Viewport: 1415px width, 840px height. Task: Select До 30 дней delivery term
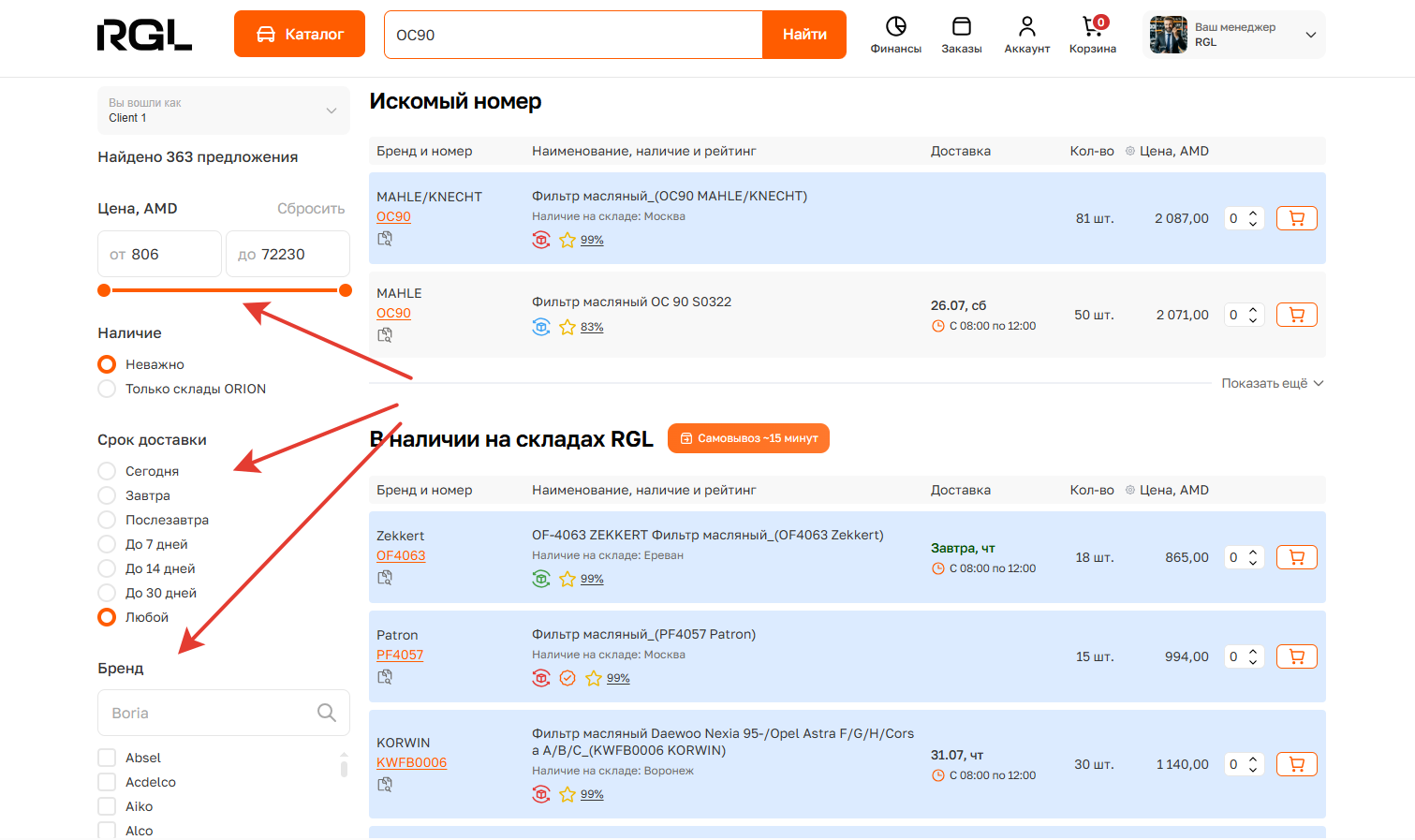pos(107,593)
